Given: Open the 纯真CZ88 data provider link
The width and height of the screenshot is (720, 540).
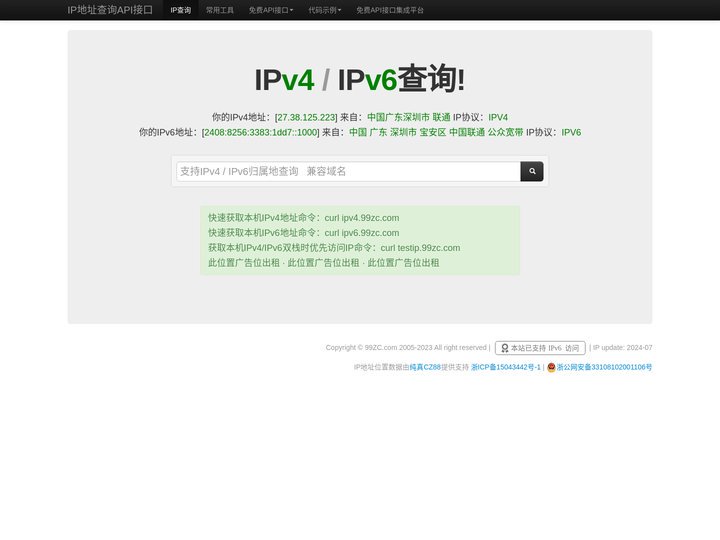Looking at the screenshot, I should (x=425, y=367).
